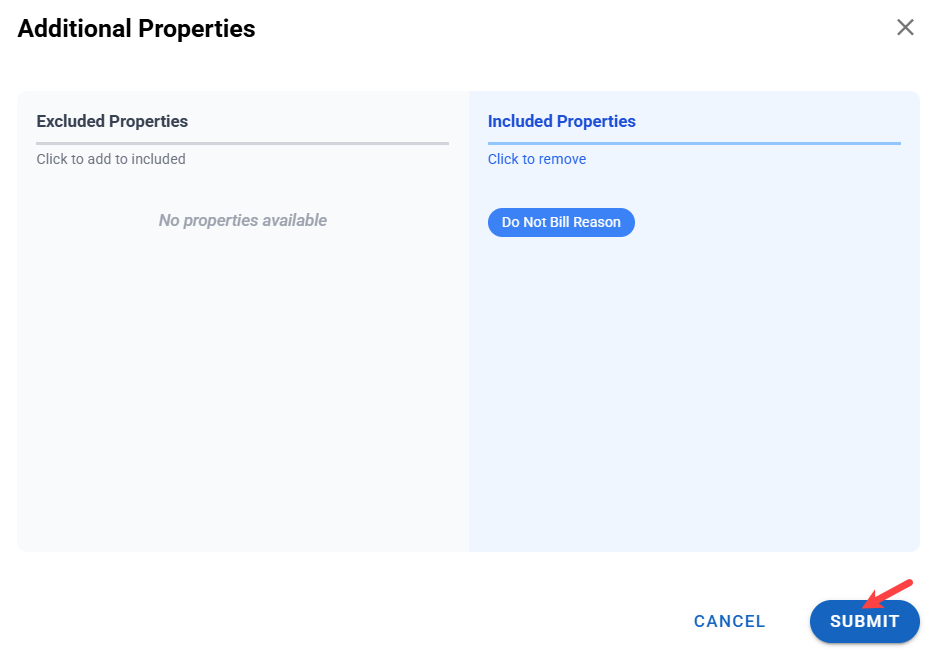Click empty space in the included properties panel

[x=694, y=380]
